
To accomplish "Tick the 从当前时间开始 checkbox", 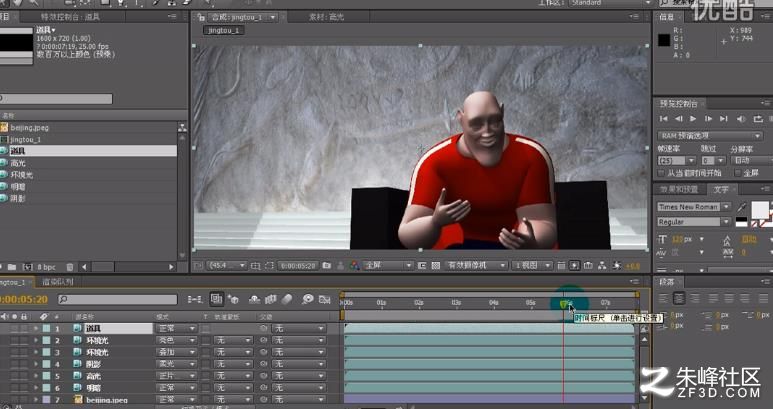I will click(x=661, y=173).
